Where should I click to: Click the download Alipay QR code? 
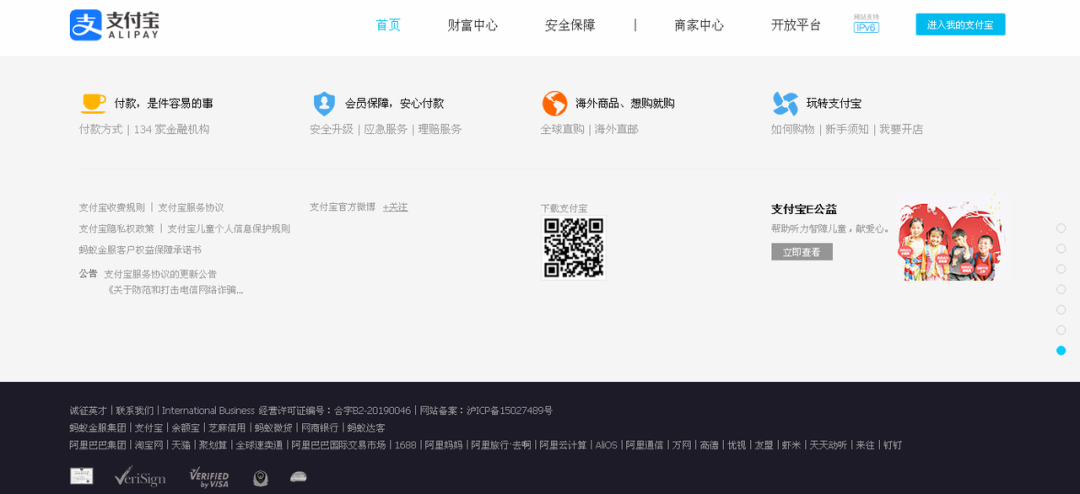point(573,248)
